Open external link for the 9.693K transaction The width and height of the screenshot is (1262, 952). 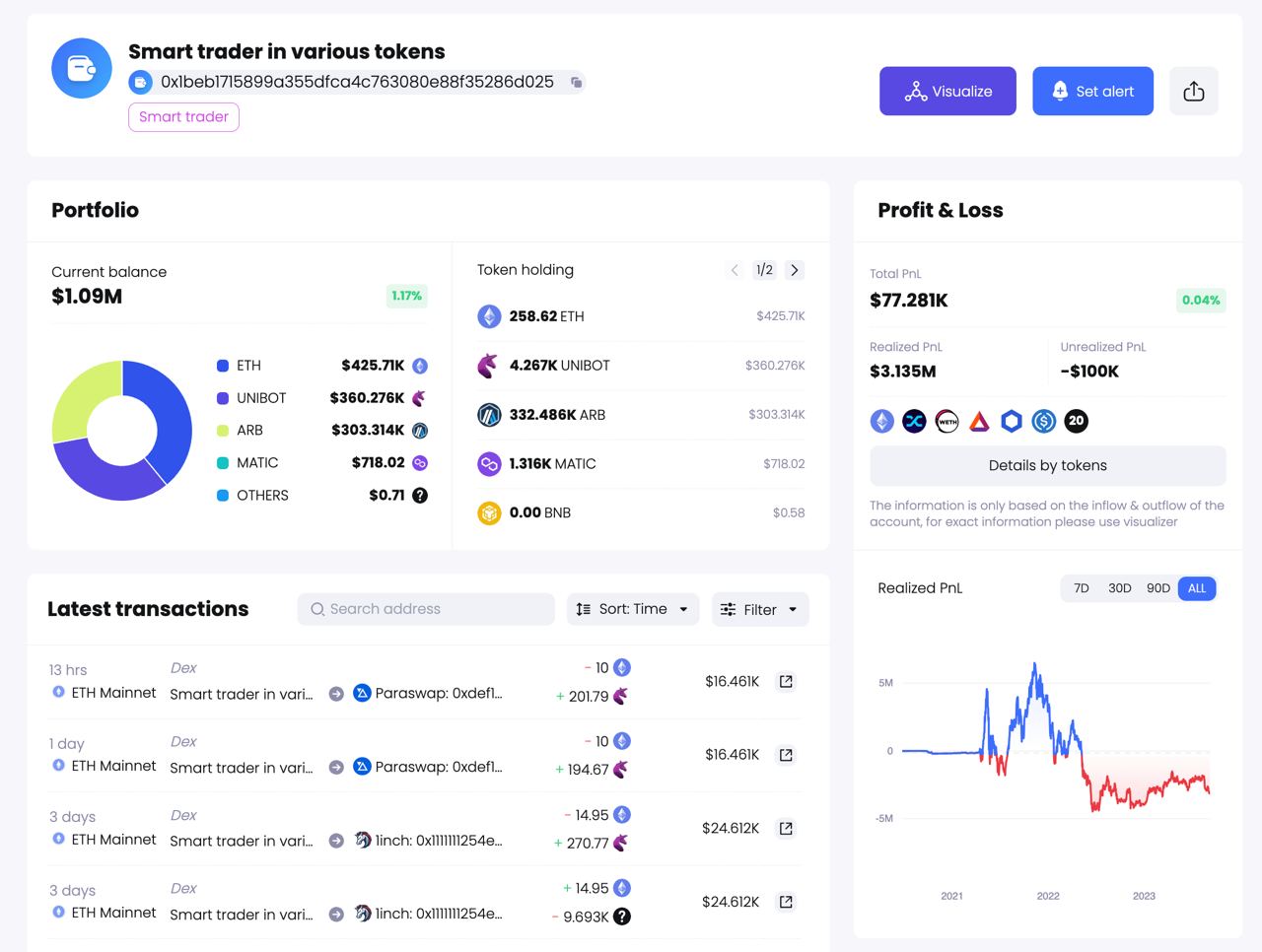pyautogui.click(x=786, y=902)
